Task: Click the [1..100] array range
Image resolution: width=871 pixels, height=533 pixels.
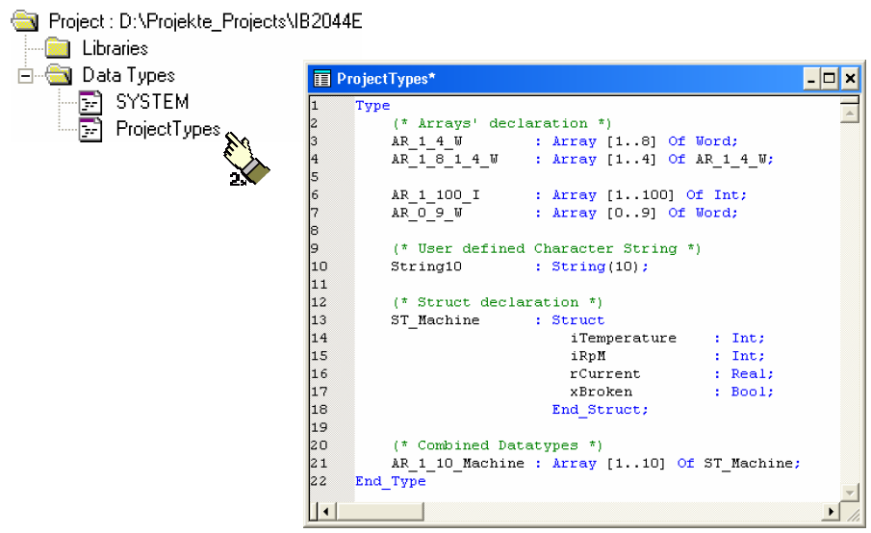Action: (640, 195)
